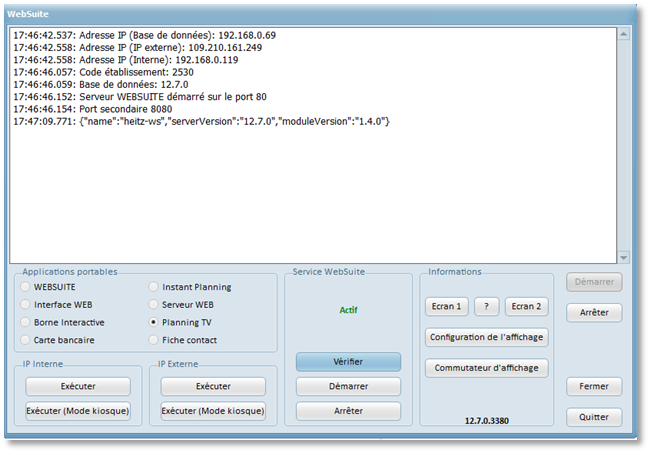Viewport: 650px width, 453px height.
Task: Click the version number 12.7.0.3380
Action: pyautogui.click(x=487, y=421)
